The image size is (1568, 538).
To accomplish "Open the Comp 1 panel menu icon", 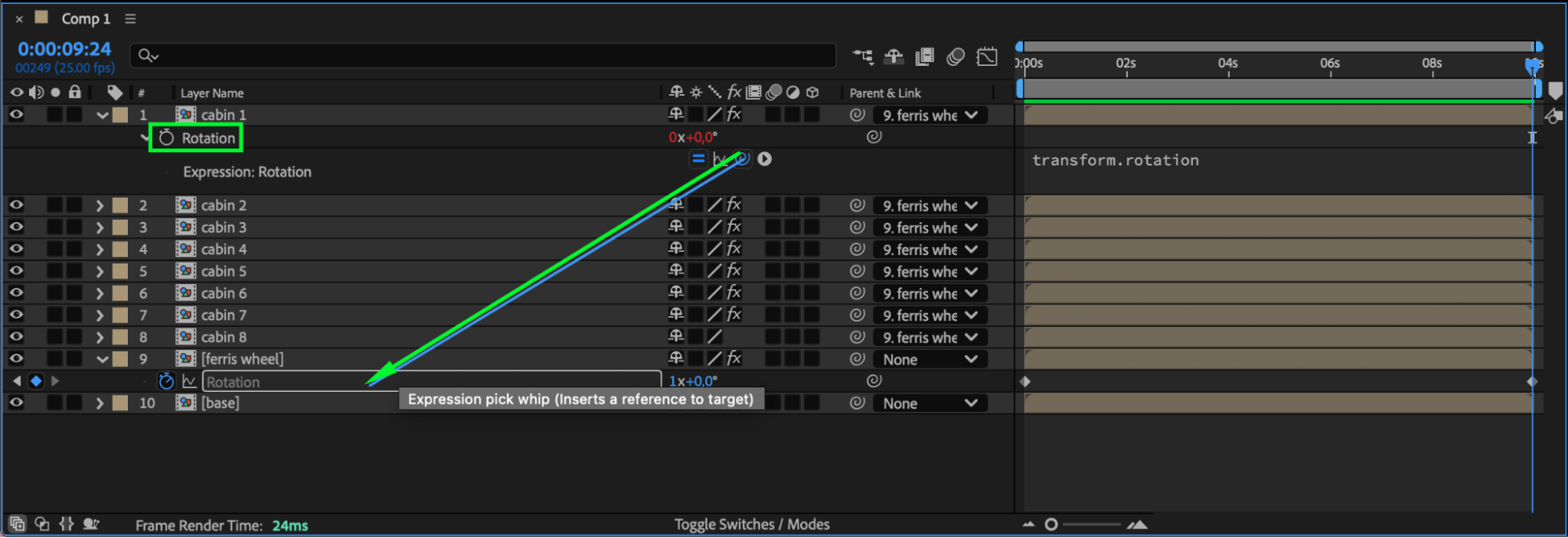I will point(130,18).
